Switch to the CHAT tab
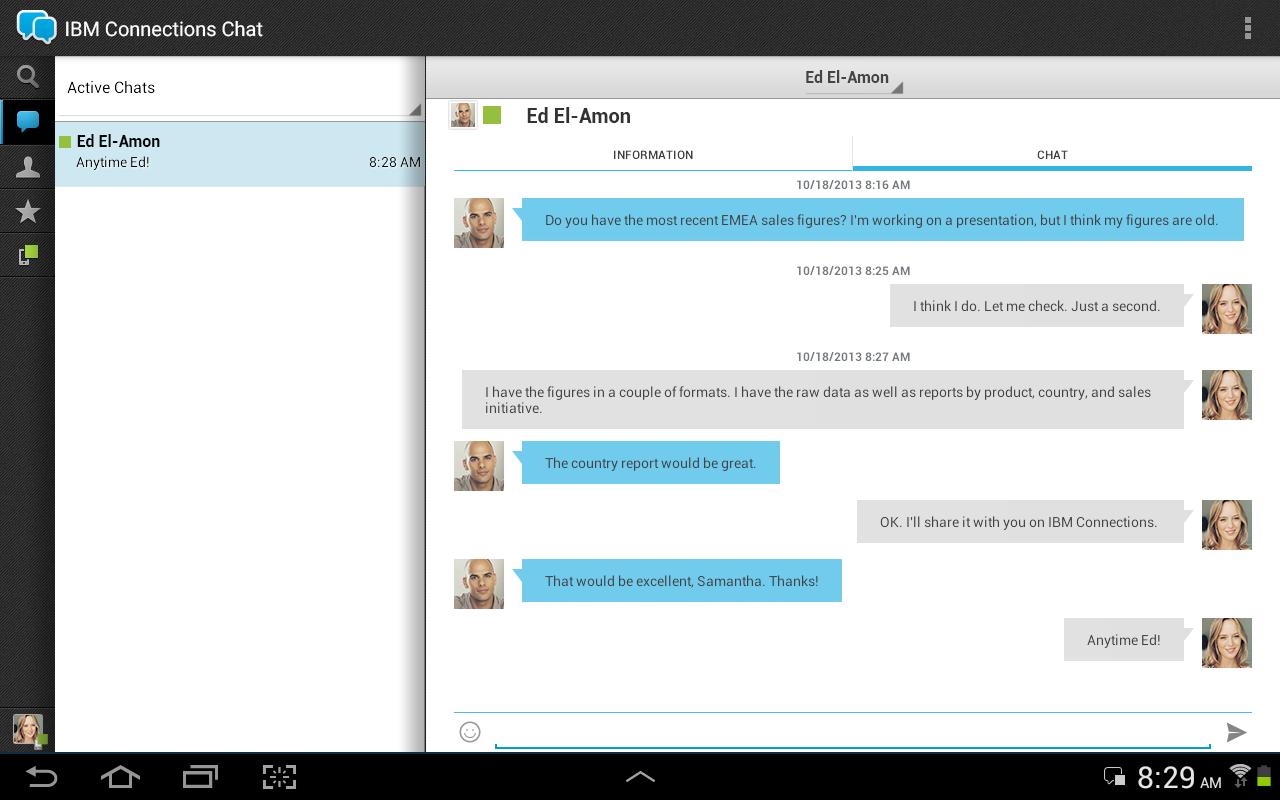1280x800 pixels. point(1052,155)
